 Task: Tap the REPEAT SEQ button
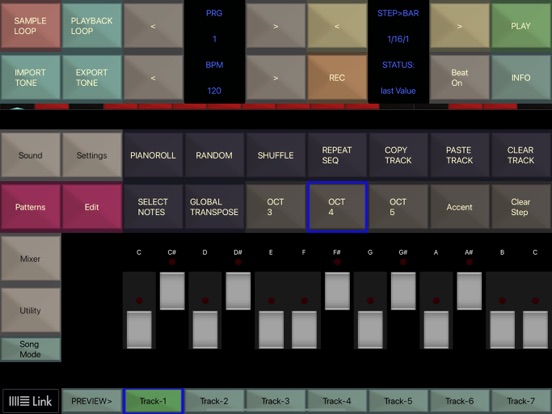coord(337,155)
